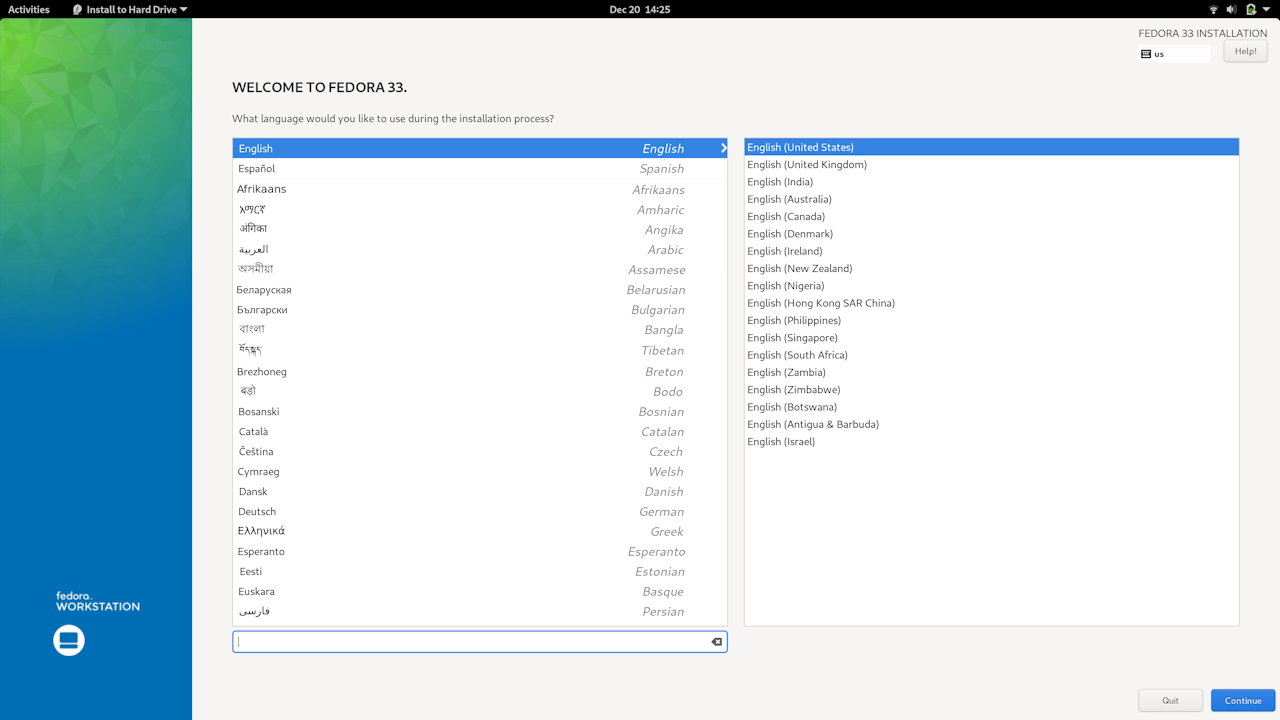Select Dansk Danish language row
Screen dimensions: 1280x720
(x=480, y=491)
